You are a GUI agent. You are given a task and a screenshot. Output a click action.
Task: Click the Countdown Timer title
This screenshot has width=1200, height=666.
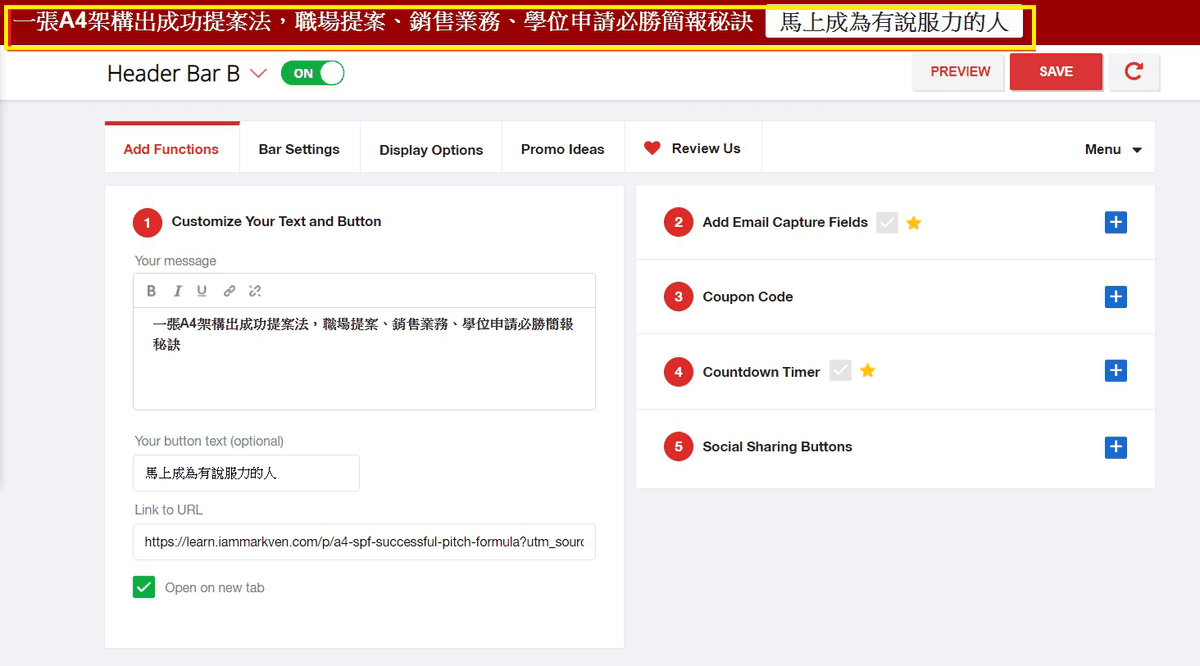[761, 372]
